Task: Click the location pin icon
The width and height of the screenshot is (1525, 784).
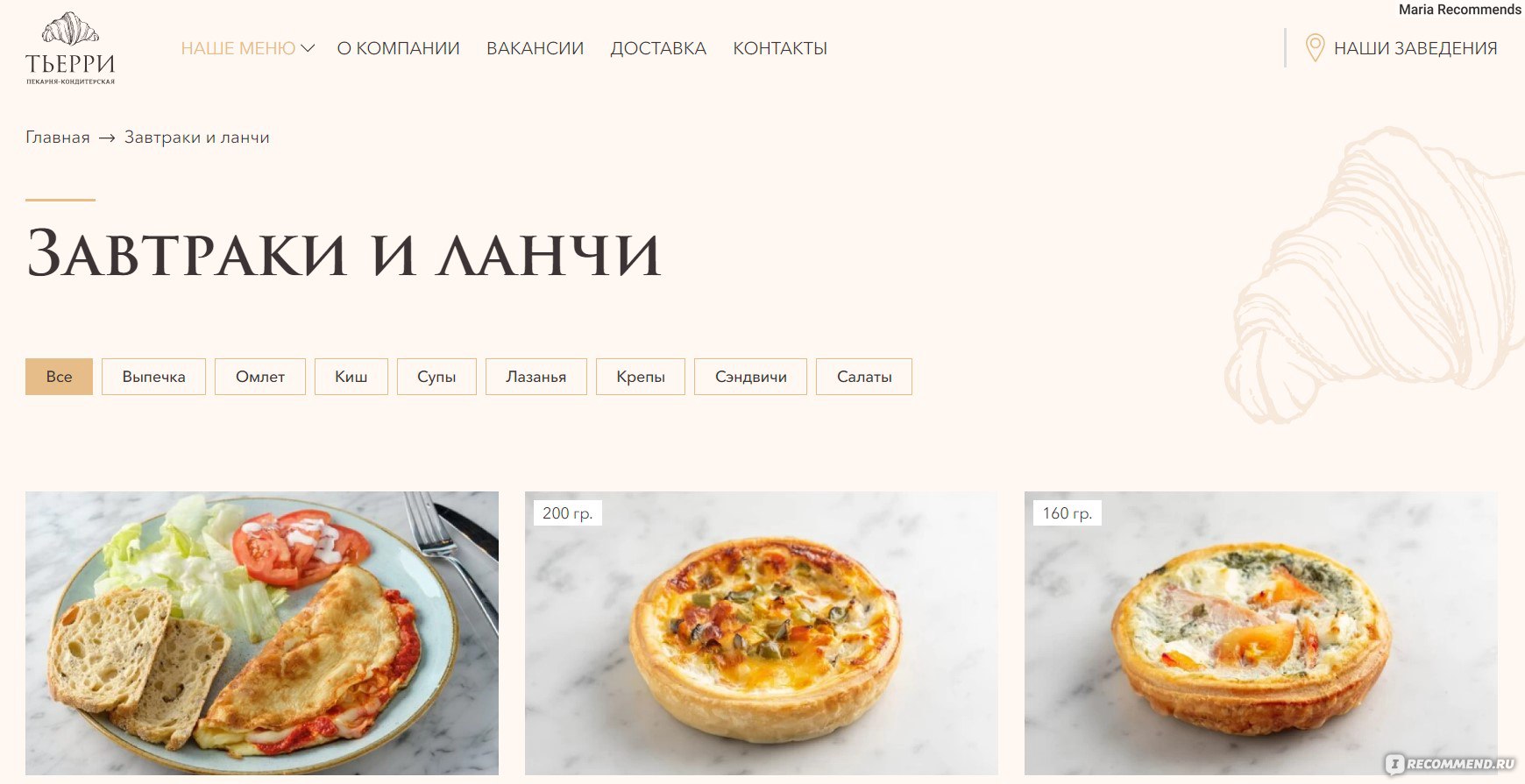Action: (x=1315, y=47)
